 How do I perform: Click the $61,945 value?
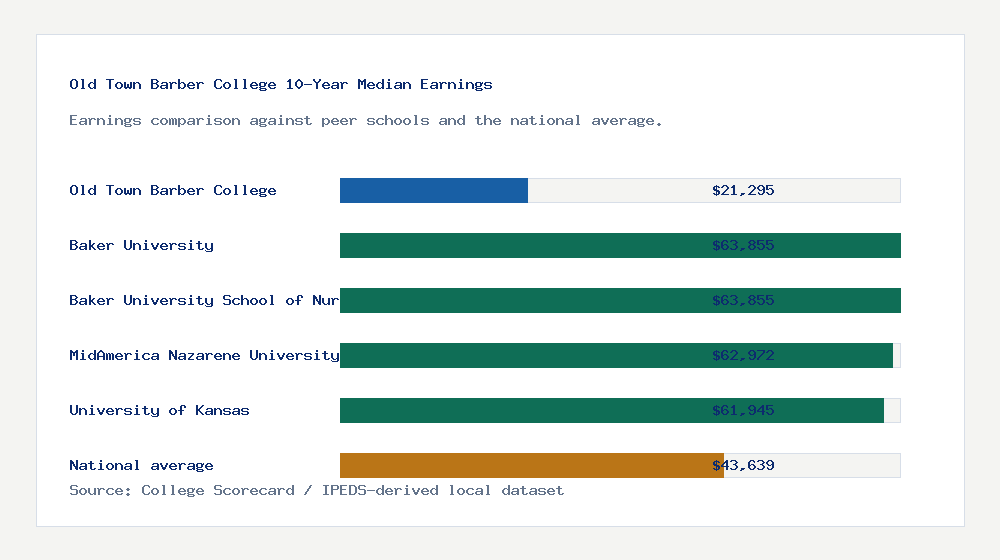tap(743, 410)
